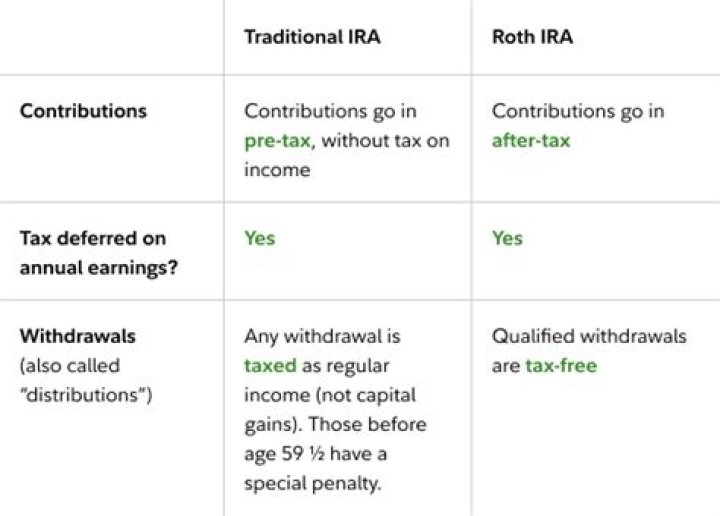This screenshot has width=720, height=516.
Task: Click the "Qualified withdrawals" text
Action: tap(589, 336)
